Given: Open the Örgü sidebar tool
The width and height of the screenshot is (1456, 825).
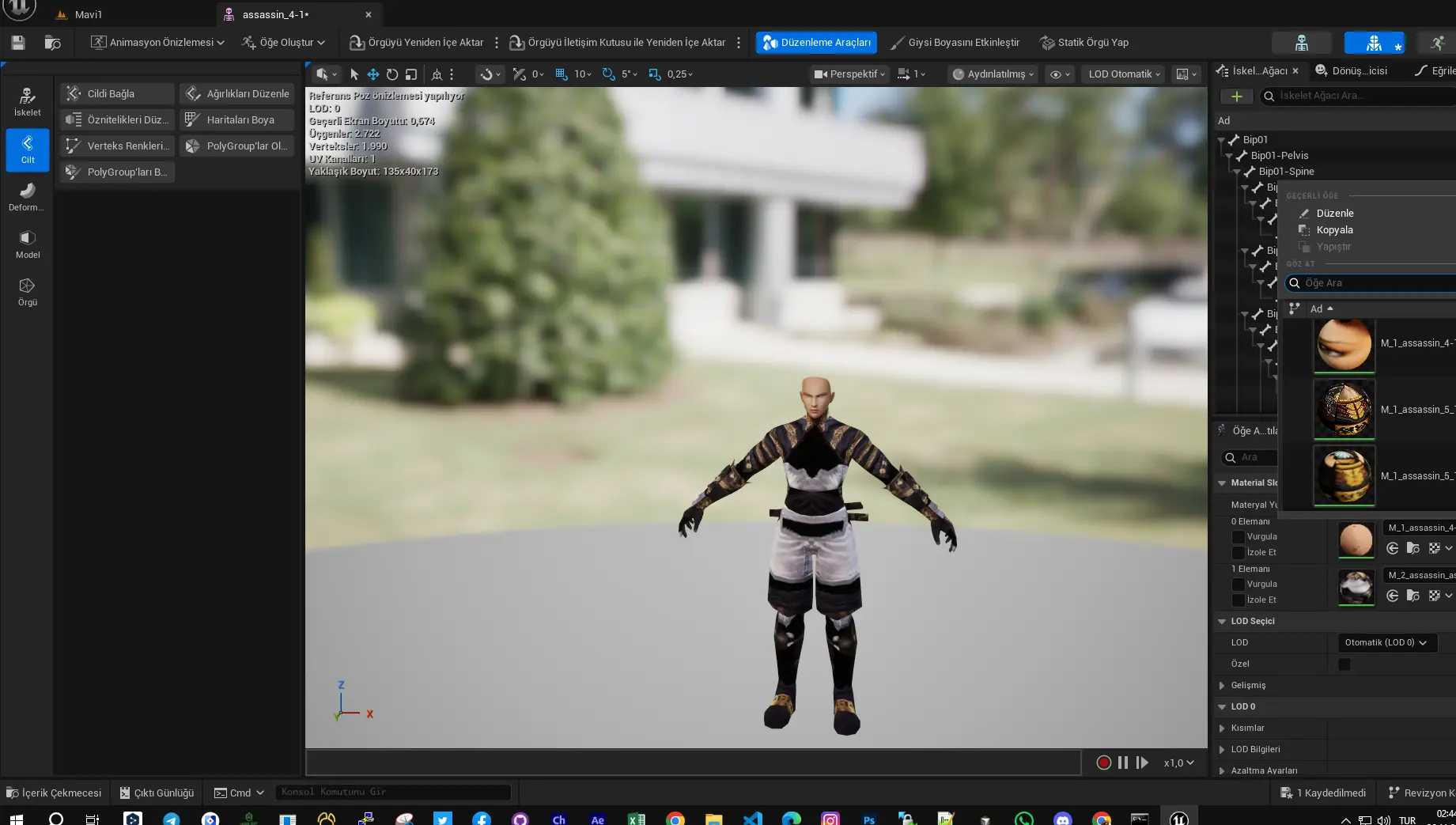Looking at the screenshot, I should pos(27,292).
